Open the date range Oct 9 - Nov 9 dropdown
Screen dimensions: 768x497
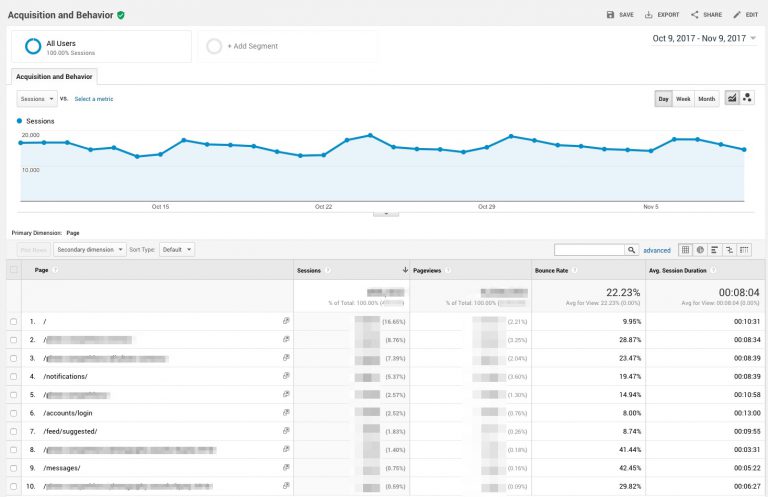[x=704, y=38]
